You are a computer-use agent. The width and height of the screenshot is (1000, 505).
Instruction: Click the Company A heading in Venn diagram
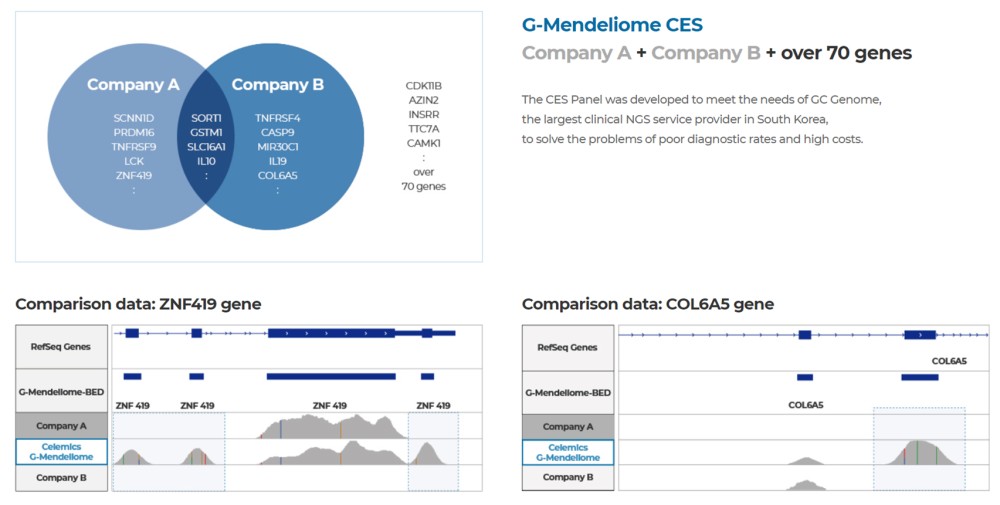pyautogui.click(x=133, y=85)
